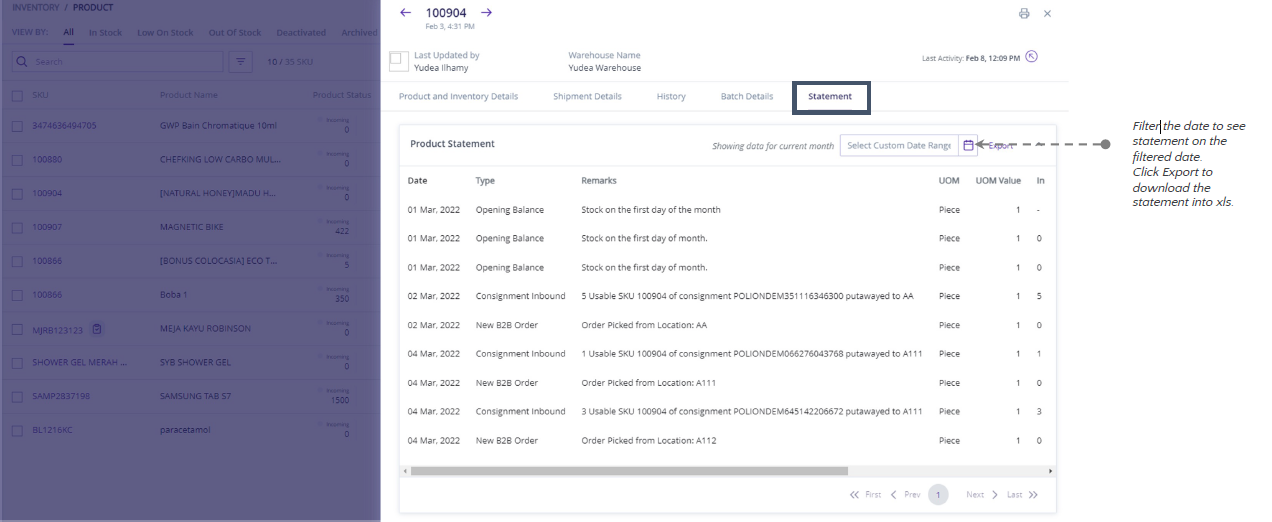This screenshot has width=1272, height=522.
Task: Click the Date column header
Action: click(x=417, y=181)
